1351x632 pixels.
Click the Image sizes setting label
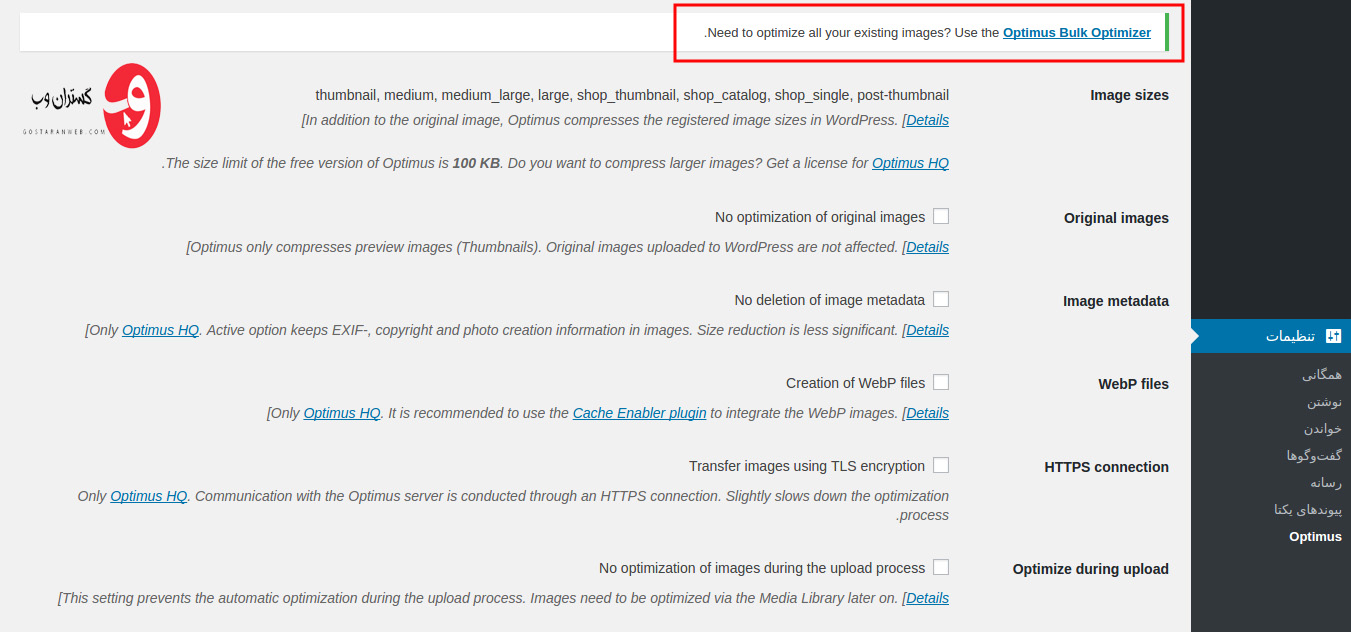click(1129, 96)
